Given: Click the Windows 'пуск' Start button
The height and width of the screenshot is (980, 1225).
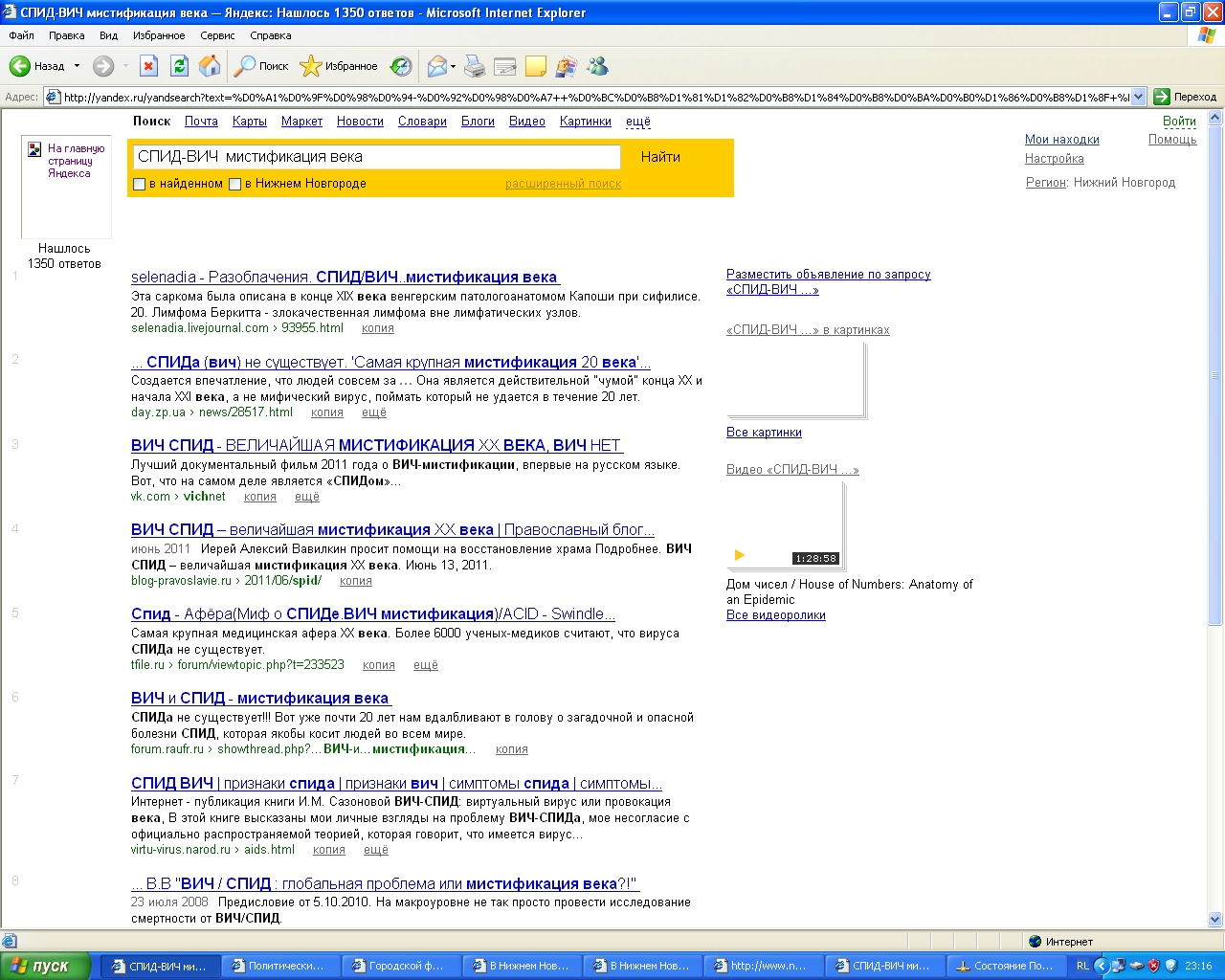Looking at the screenshot, I should (45, 967).
